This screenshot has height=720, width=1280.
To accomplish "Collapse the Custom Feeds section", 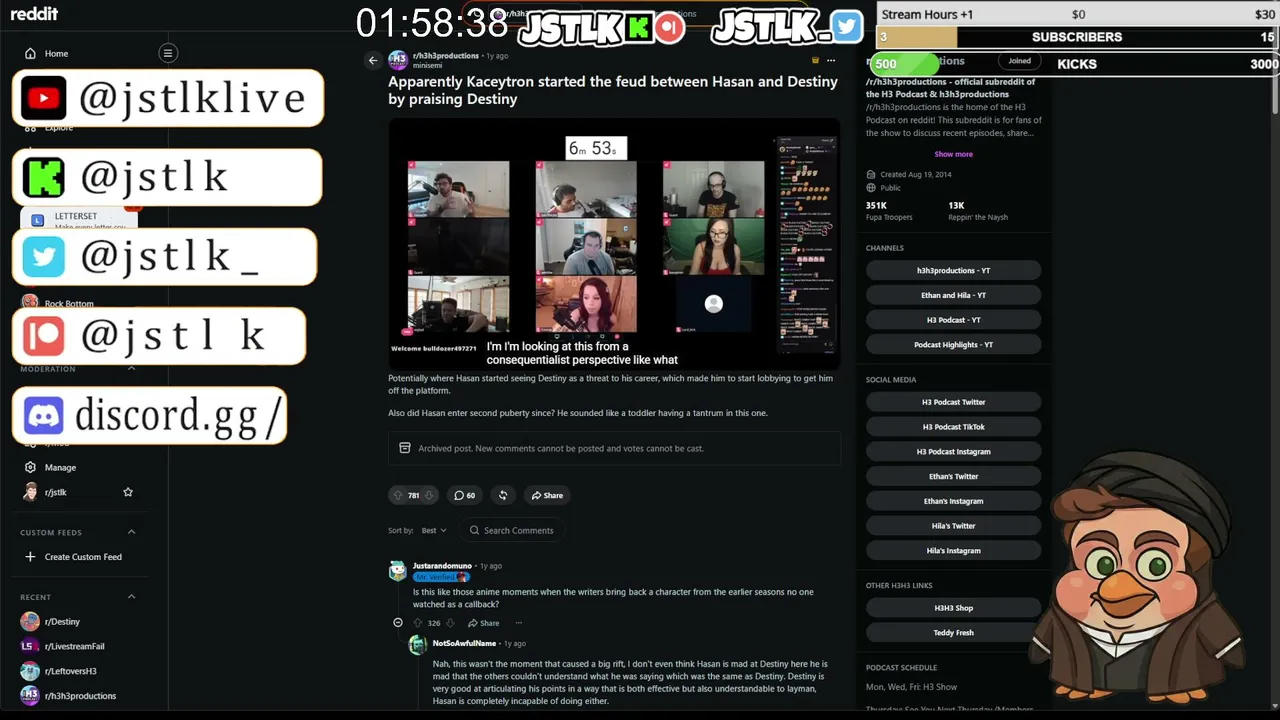I will click(x=131, y=532).
